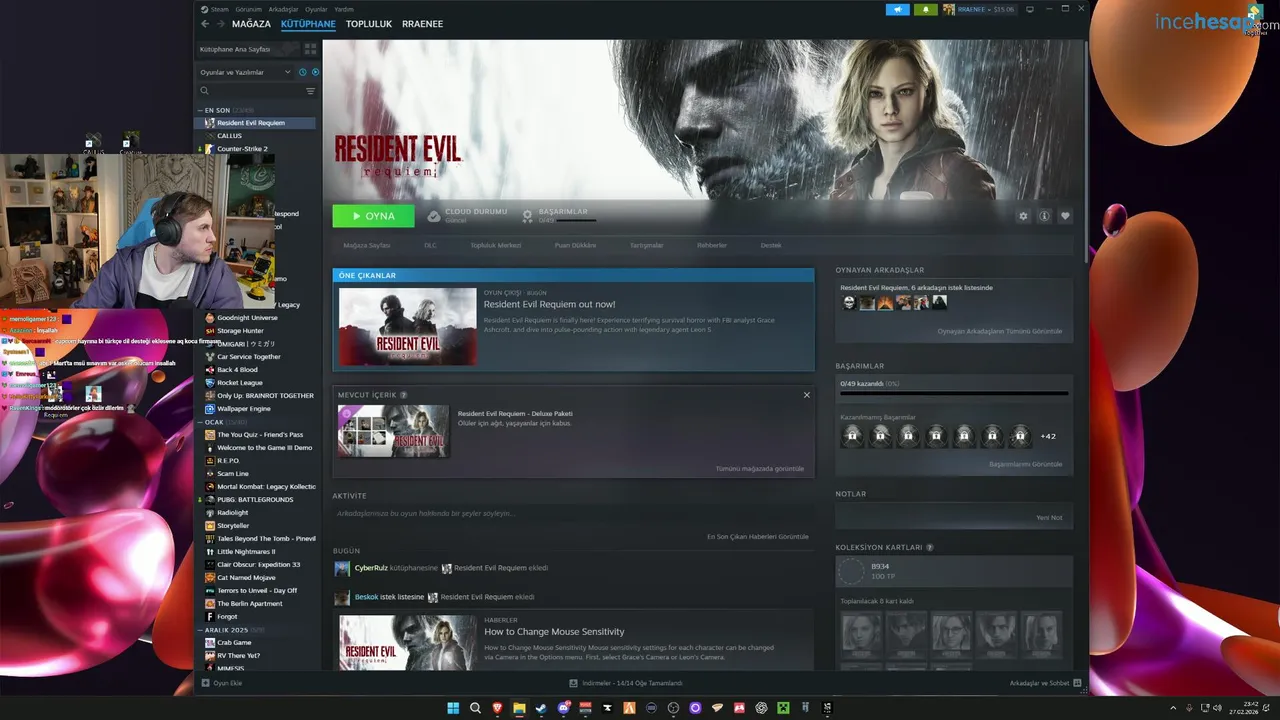Viewport: 1280px width, 720px height.
Task: Go forward with the right arrow
Action: pos(220,23)
